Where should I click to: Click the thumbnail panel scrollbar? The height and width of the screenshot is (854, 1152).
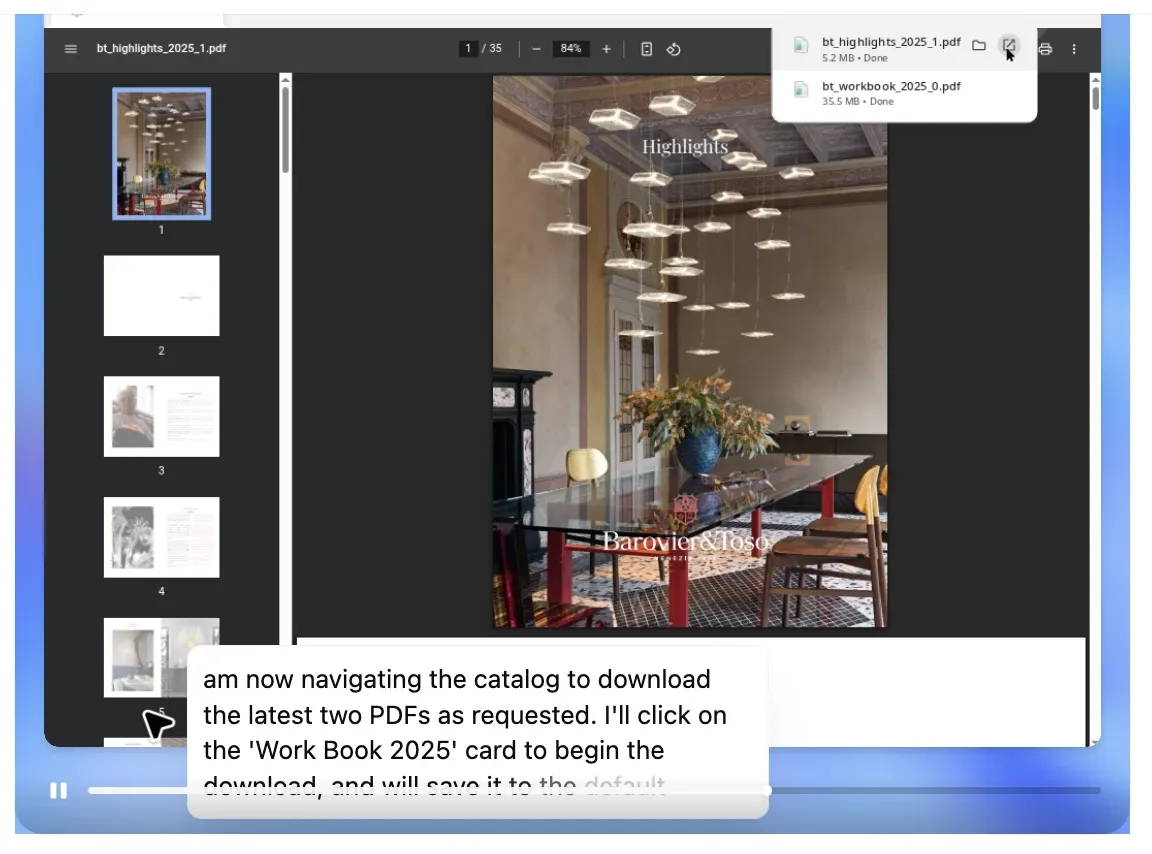[286, 129]
